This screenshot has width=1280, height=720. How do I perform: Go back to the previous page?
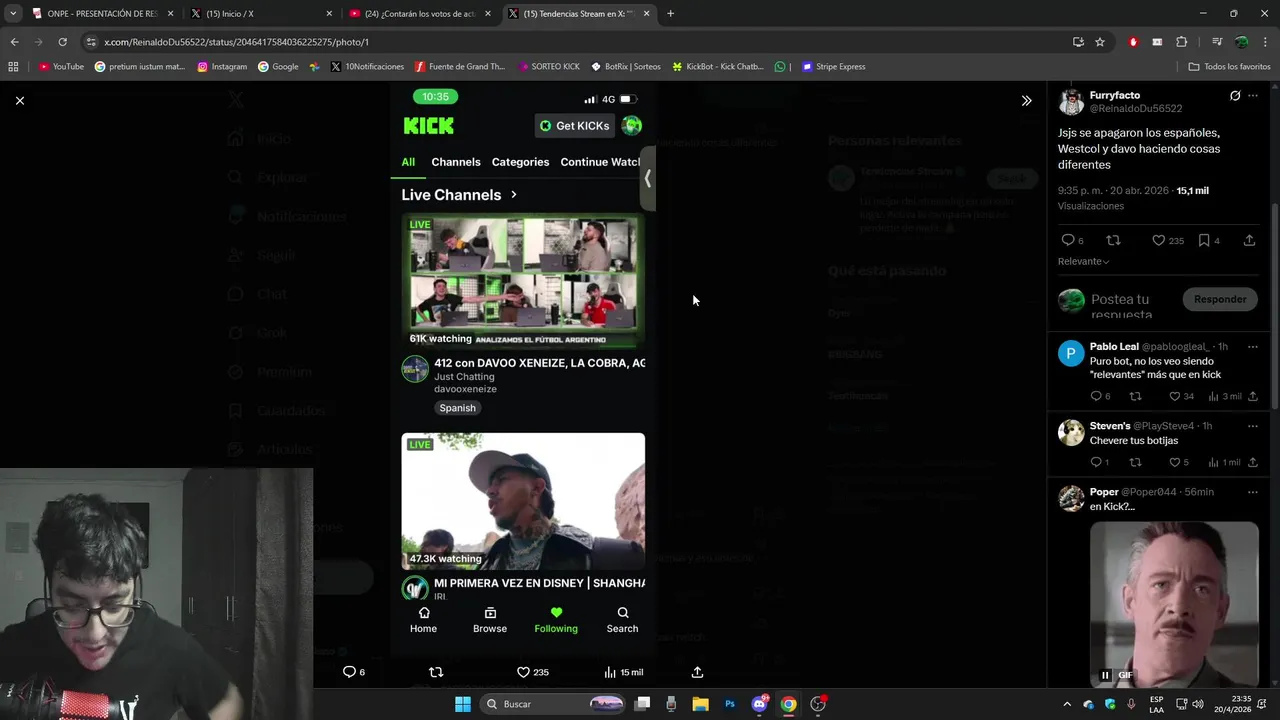tap(14, 42)
